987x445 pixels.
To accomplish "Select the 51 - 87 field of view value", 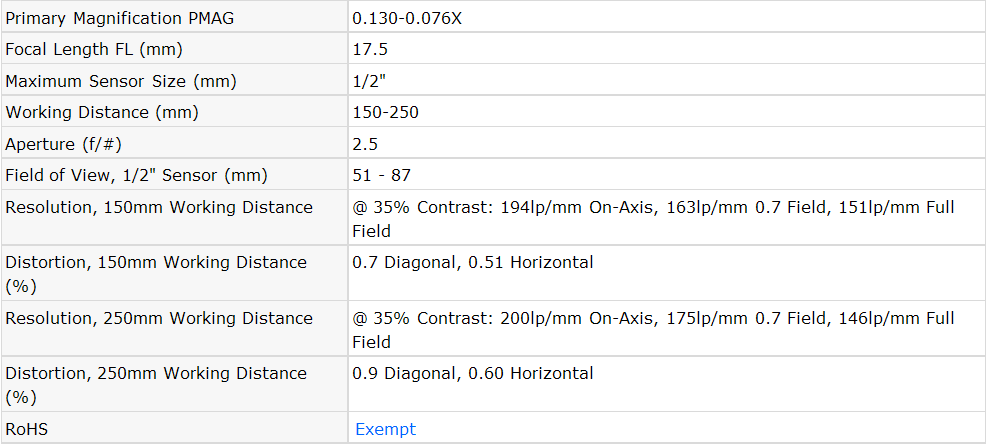I will [x=381, y=176].
